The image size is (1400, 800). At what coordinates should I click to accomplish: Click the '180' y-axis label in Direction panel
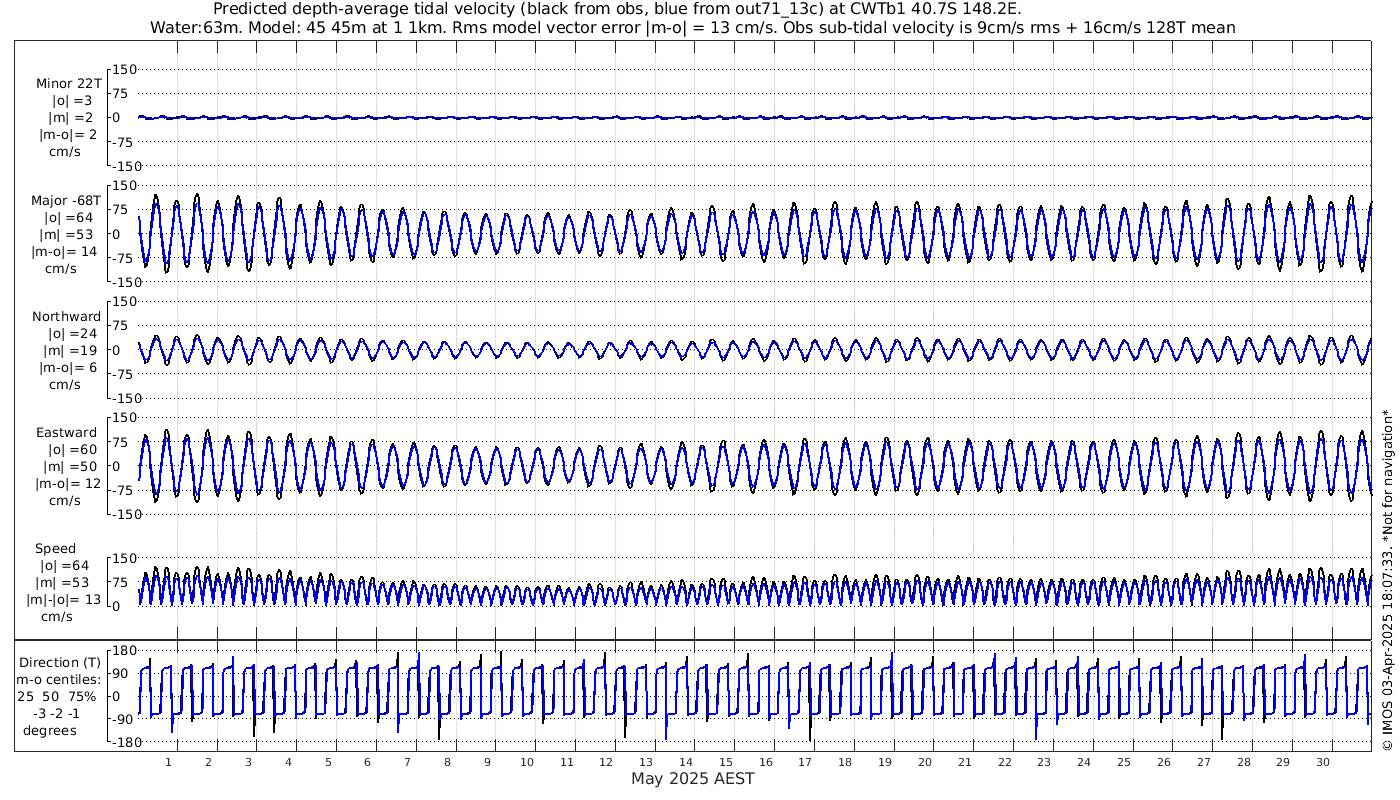122,650
